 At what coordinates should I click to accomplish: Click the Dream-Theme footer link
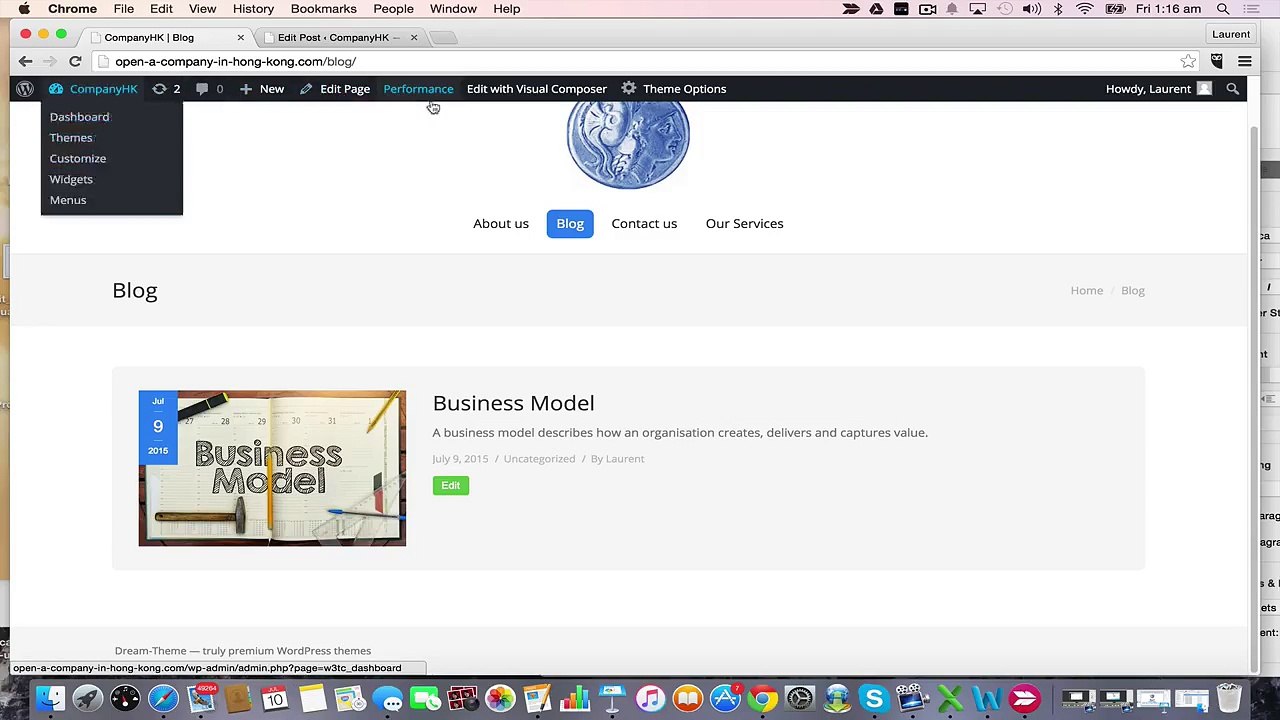coord(152,651)
